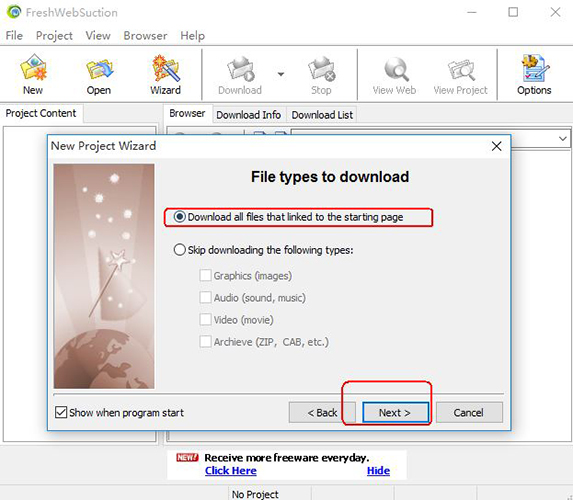Close the New Project Wizard dialog
The width and height of the screenshot is (573, 500).
tap(496, 146)
